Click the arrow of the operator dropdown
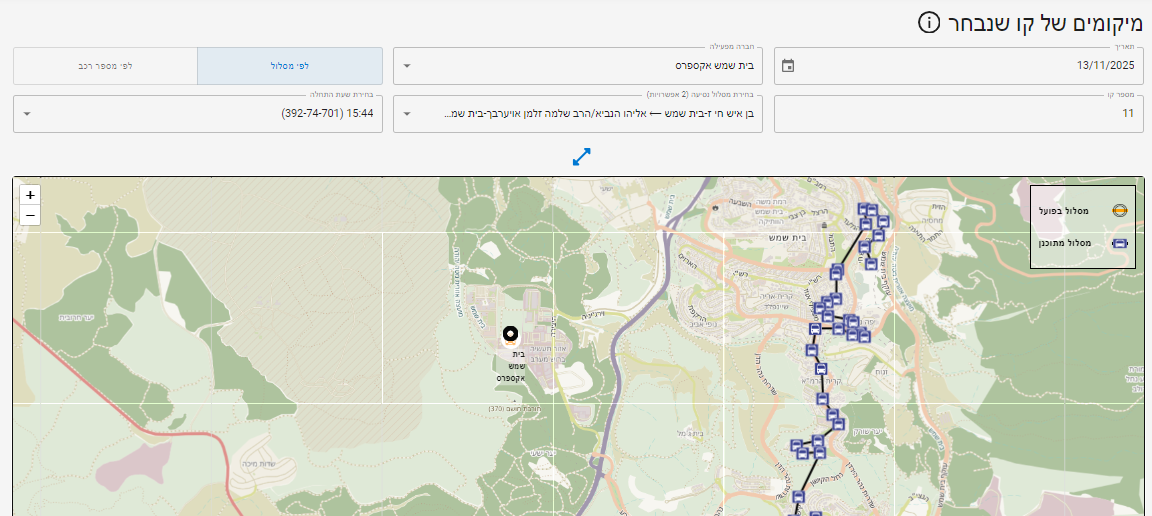1152x516 pixels. (408, 66)
